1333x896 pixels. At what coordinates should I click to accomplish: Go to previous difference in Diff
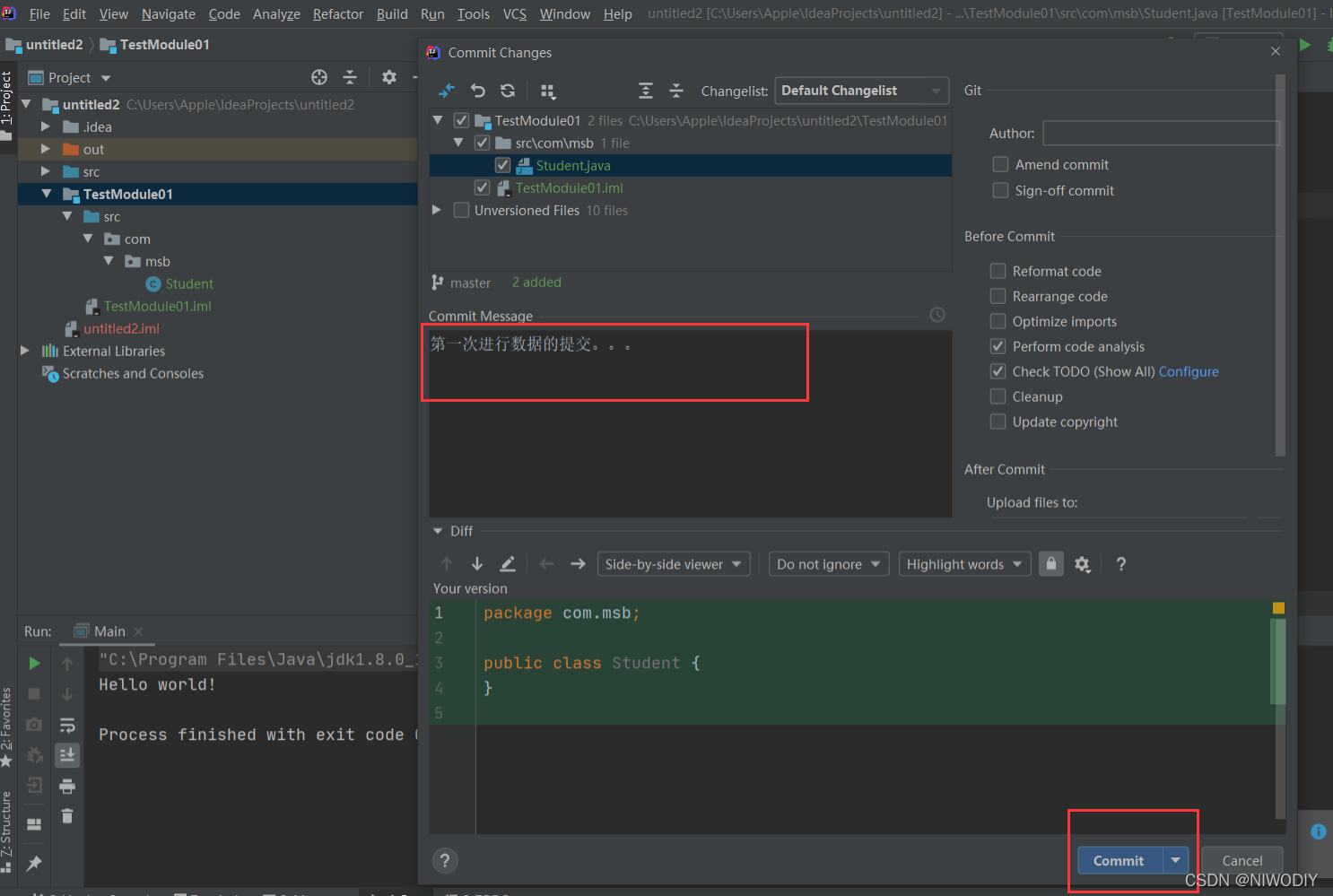(x=447, y=563)
